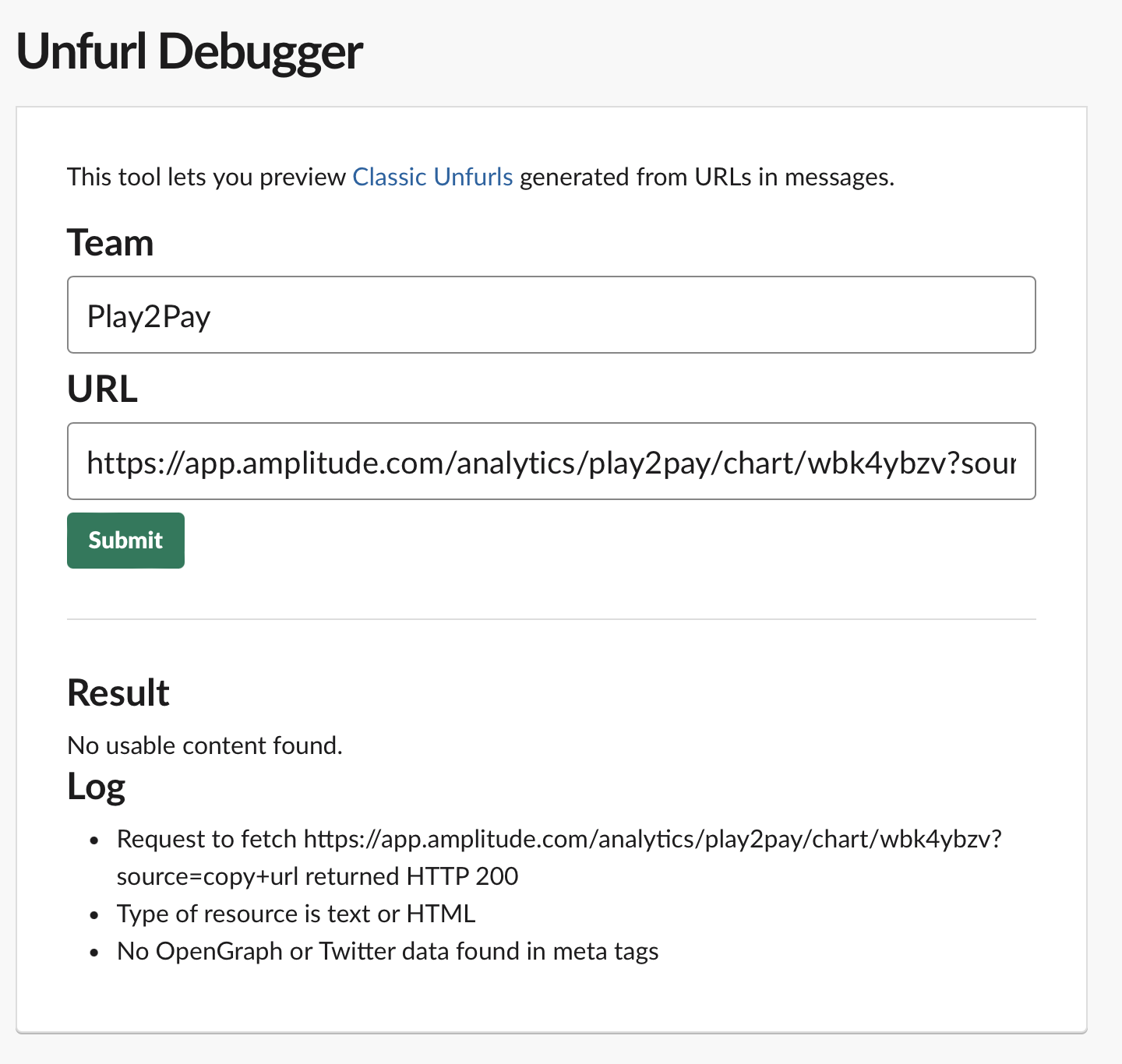This screenshot has height=1064, width=1122.
Task: Click the Unfurl Debugger page heading
Action: (x=189, y=51)
